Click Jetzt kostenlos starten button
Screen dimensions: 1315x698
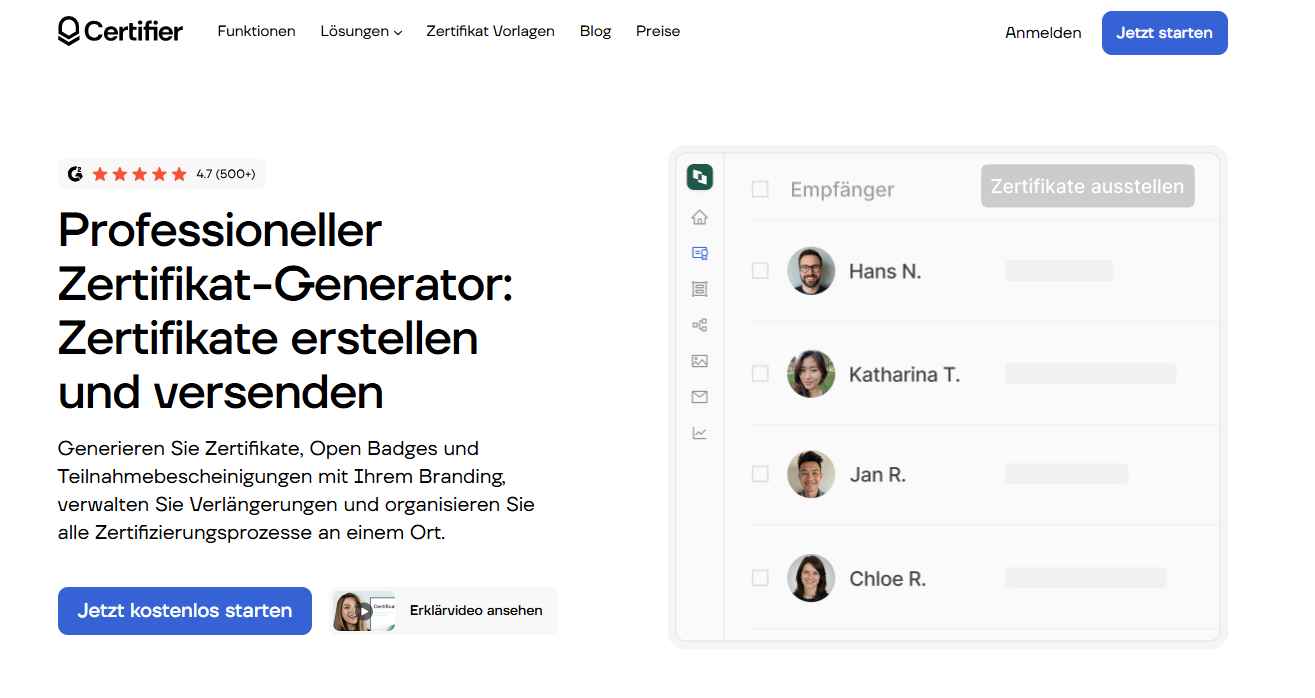click(185, 611)
